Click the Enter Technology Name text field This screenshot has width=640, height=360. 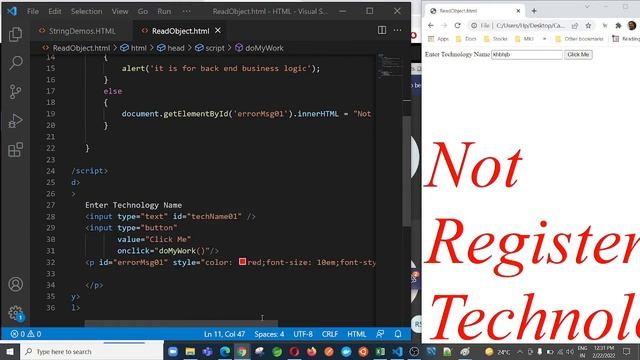tap(527, 54)
